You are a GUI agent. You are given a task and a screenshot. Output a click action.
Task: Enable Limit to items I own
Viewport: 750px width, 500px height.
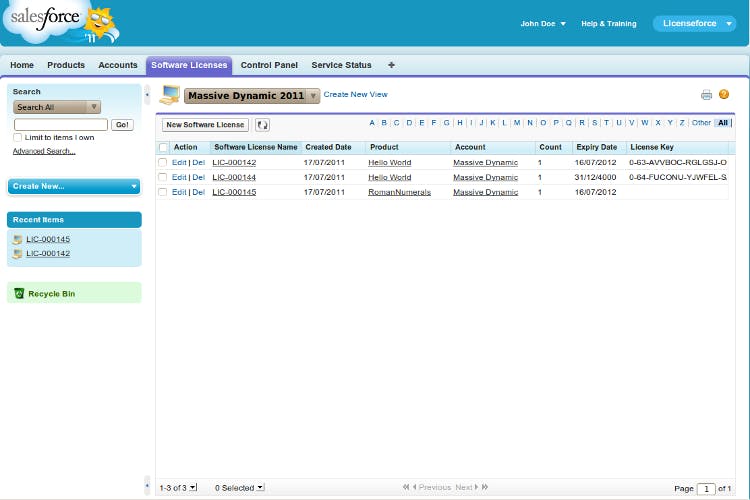18,137
